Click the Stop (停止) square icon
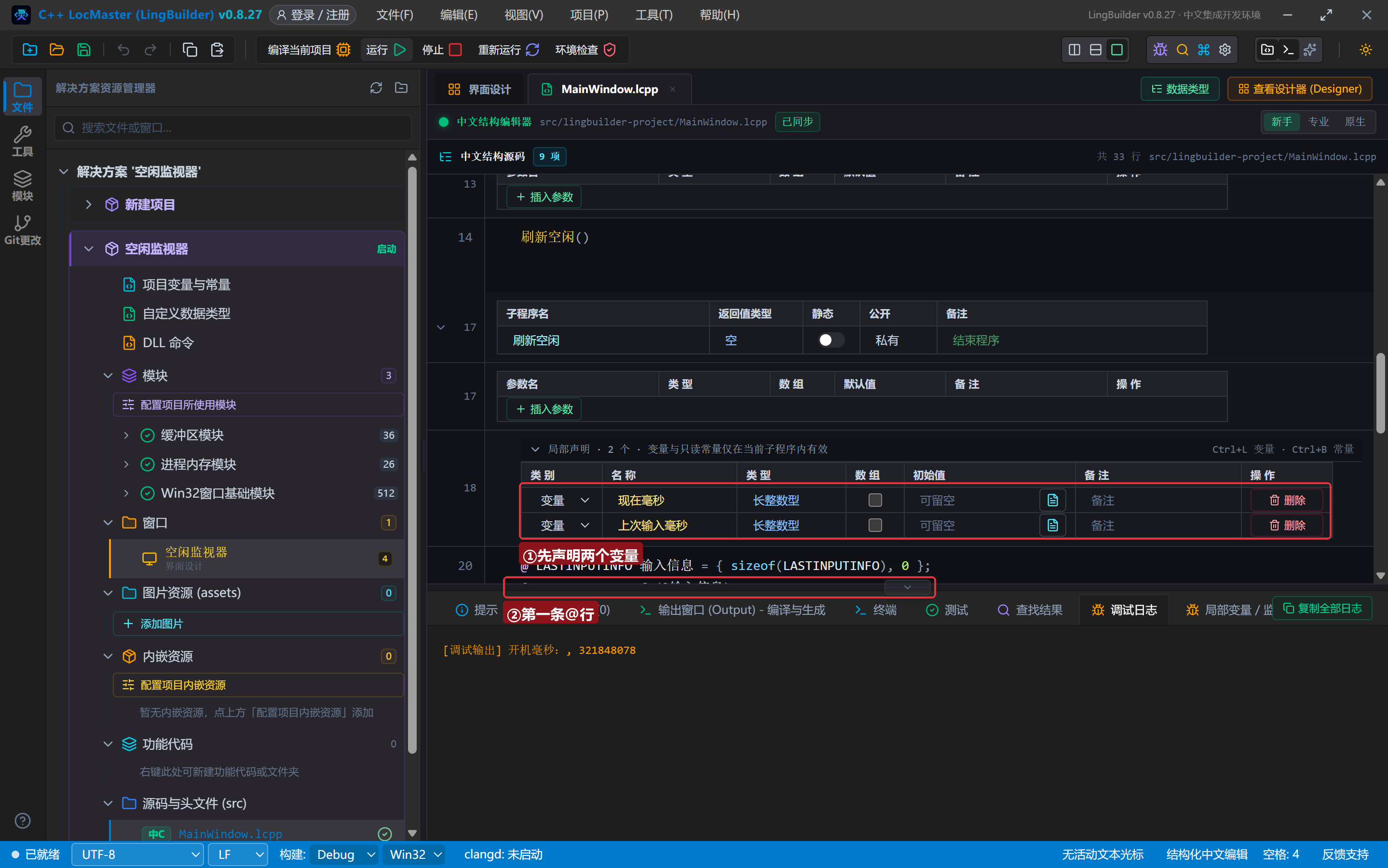Image resolution: width=1388 pixels, height=868 pixels. tap(455, 50)
